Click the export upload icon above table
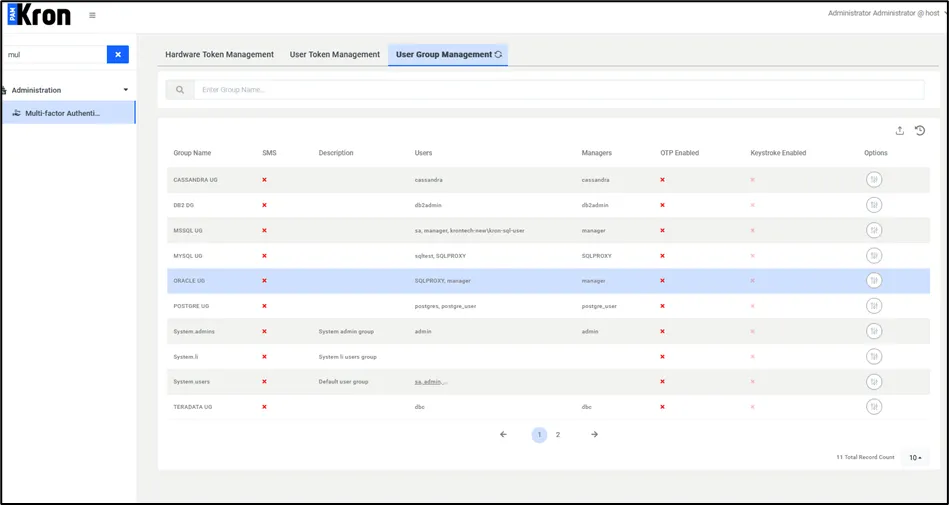 (899, 130)
